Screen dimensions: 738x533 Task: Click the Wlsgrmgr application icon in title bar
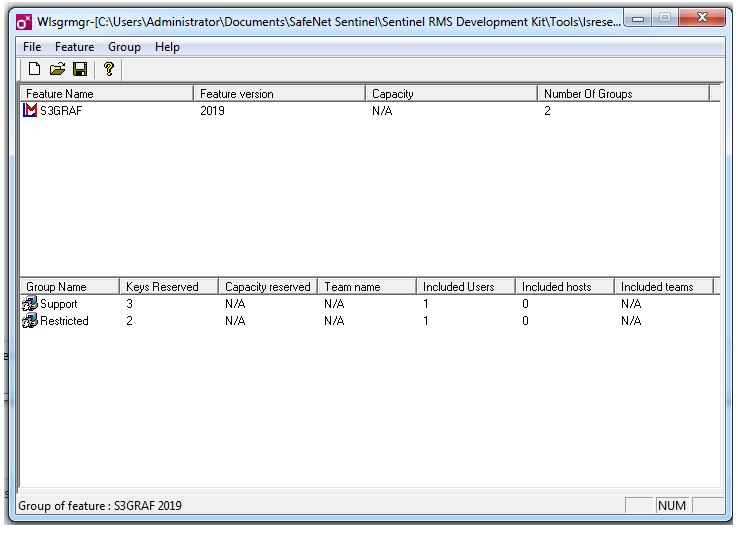24,22
